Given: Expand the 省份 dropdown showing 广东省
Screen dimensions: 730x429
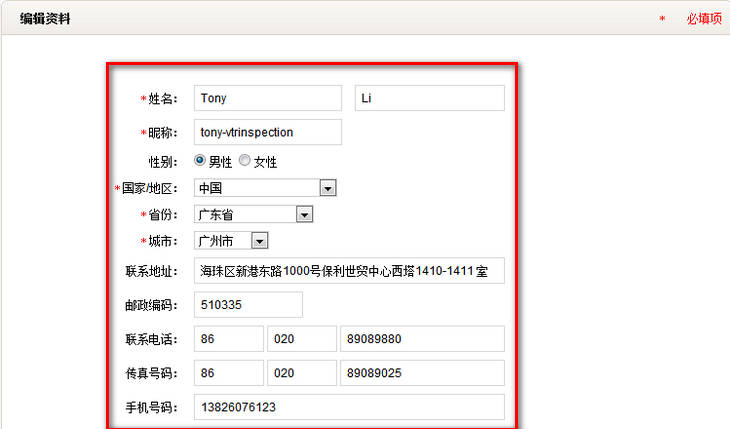Looking at the screenshot, I should [x=254, y=214].
